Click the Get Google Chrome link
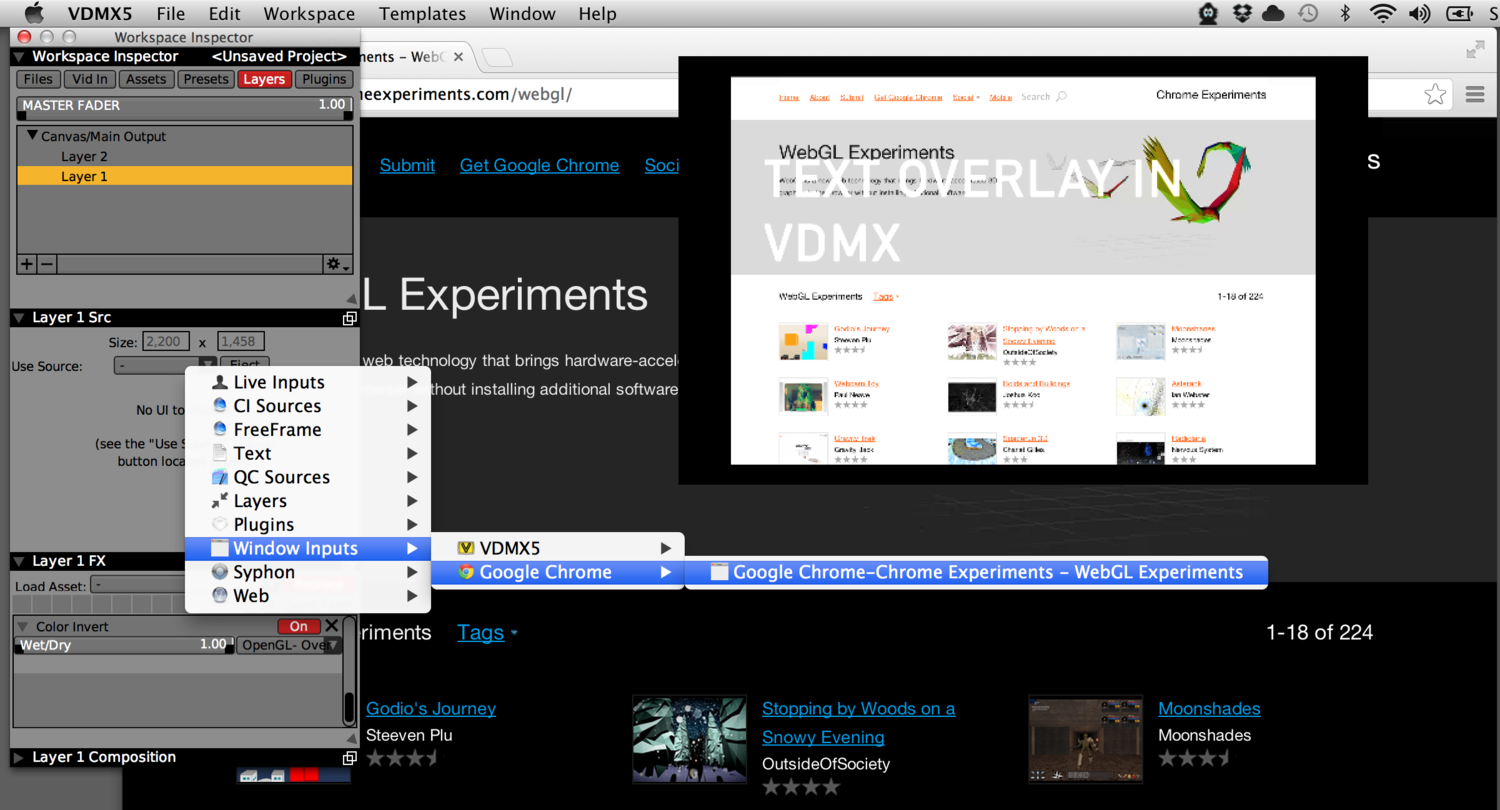This screenshot has height=810, width=1500. pyautogui.click(x=539, y=165)
